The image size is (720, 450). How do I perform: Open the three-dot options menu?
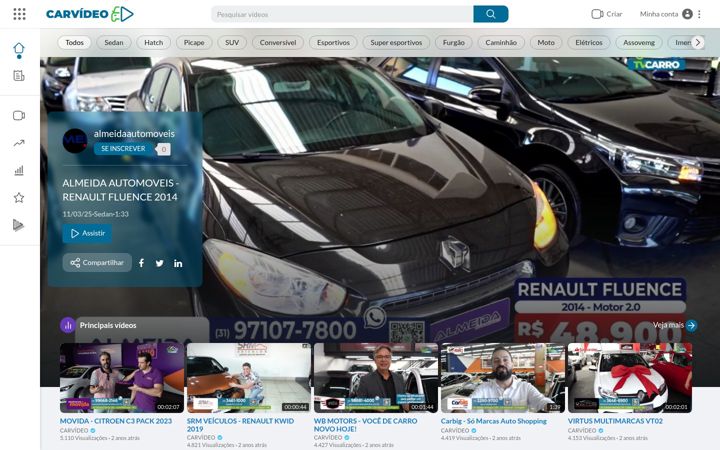699,14
